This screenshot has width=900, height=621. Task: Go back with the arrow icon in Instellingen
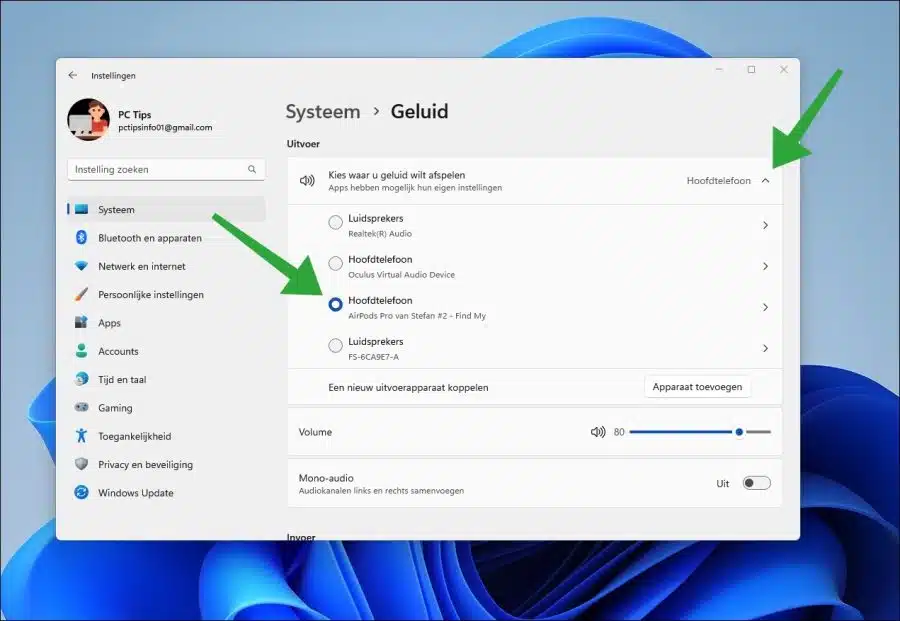click(72, 75)
